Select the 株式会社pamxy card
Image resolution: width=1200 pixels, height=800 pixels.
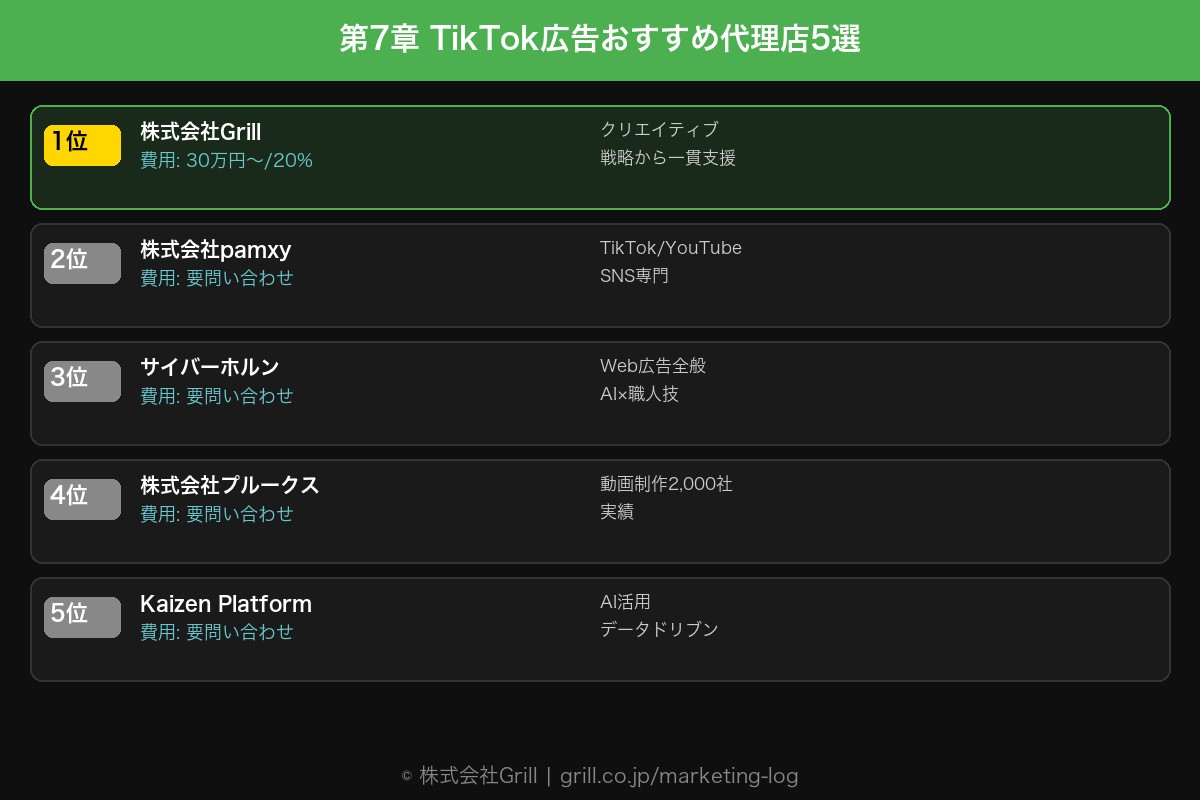(x=600, y=275)
